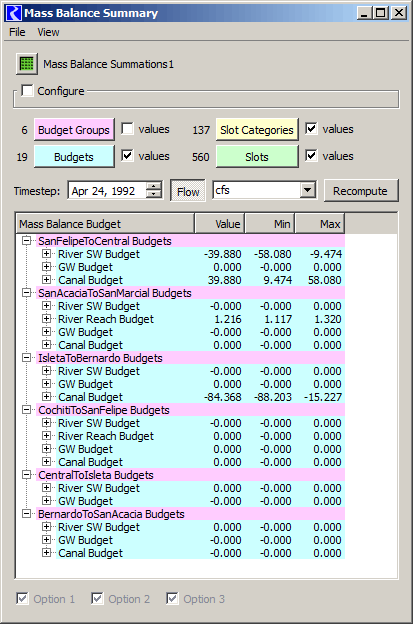This screenshot has height=624, width=413.
Task: Enable the Configure checkbox
Action: 27,91
